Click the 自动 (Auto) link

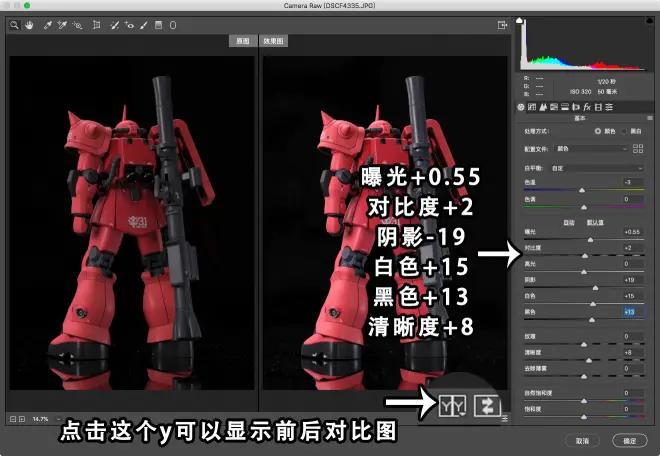(x=569, y=222)
